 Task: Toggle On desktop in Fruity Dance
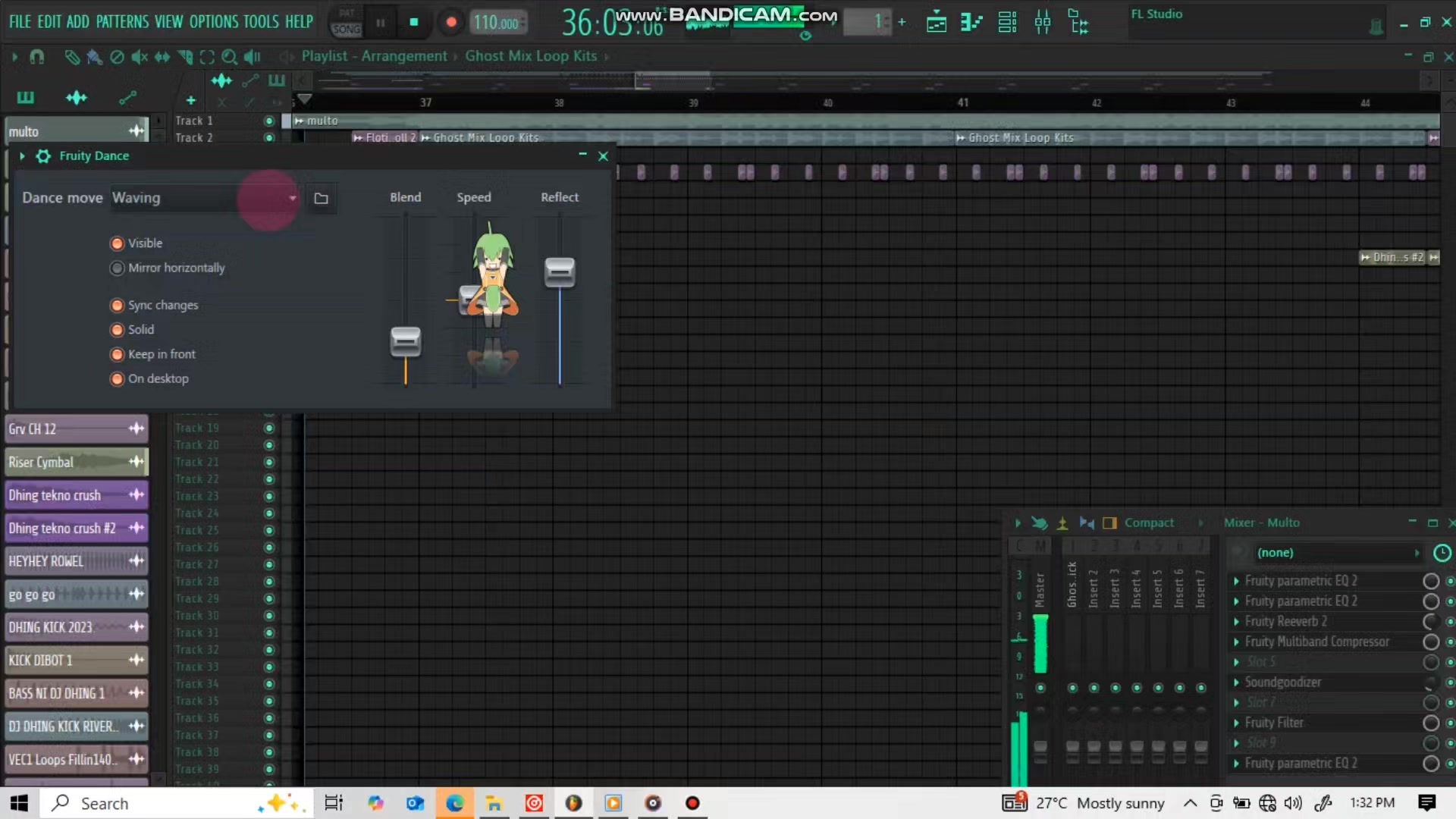coord(117,378)
